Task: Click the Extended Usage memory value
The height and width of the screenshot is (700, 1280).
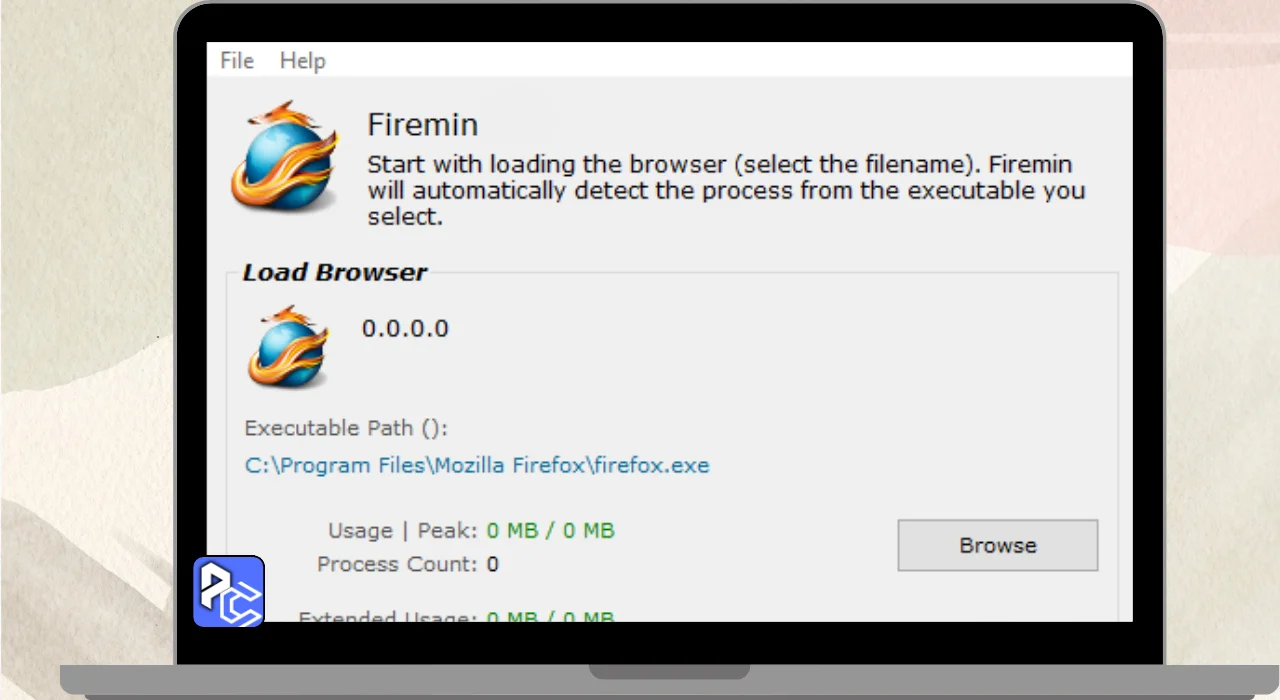Action: (550, 616)
